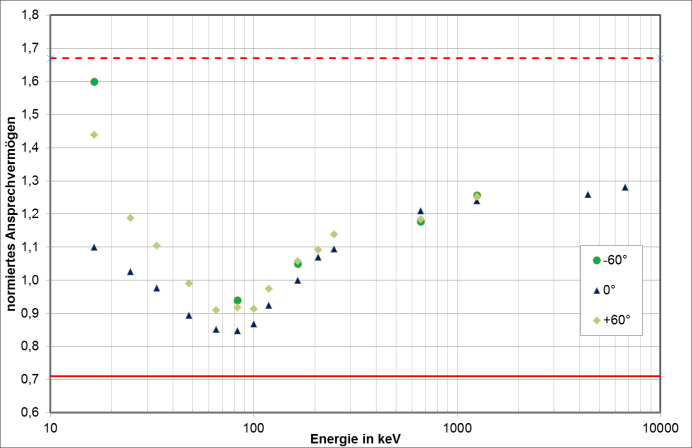The height and width of the screenshot is (448, 692).
Task: Click the leftmost 0° triangle data point
Action: (x=94, y=247)
